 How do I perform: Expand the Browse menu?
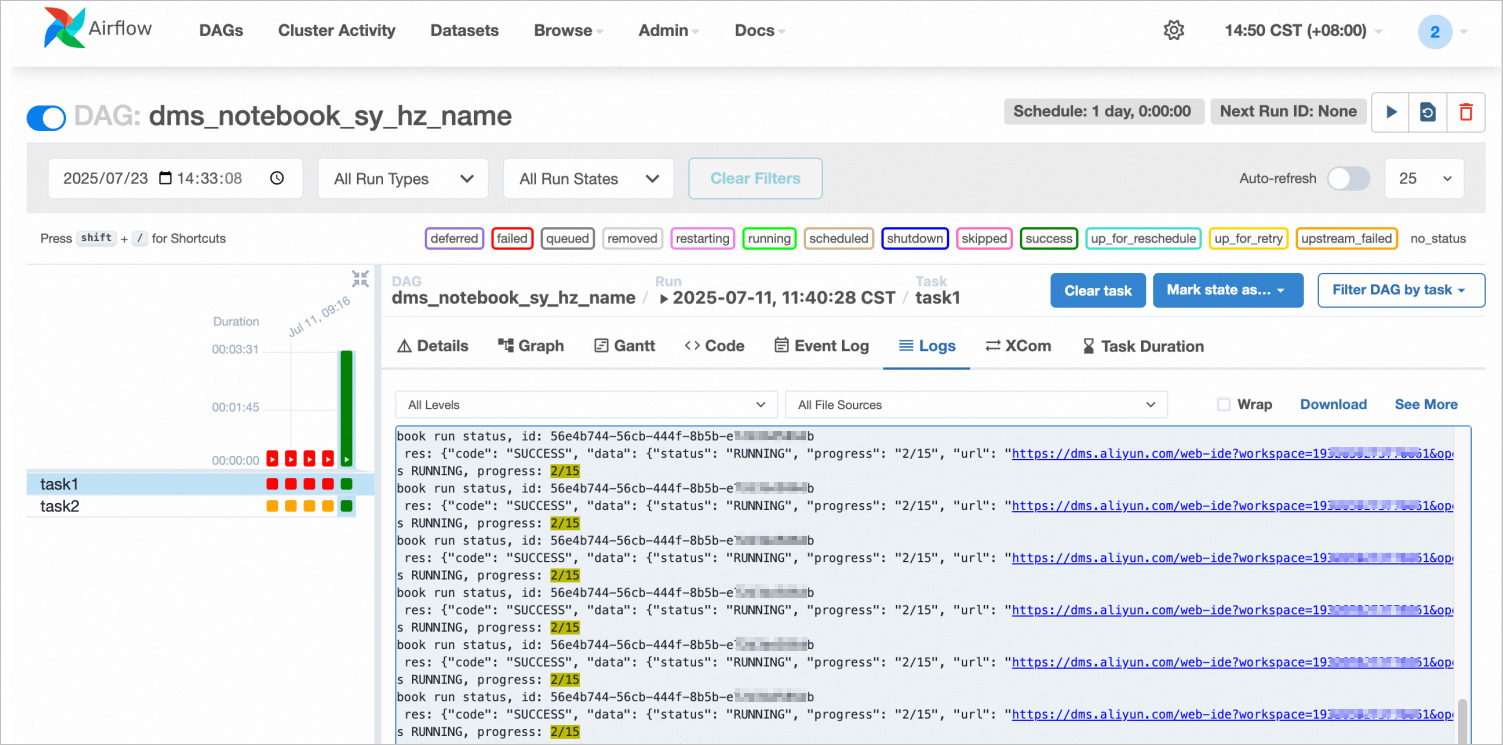pos(569,30)
